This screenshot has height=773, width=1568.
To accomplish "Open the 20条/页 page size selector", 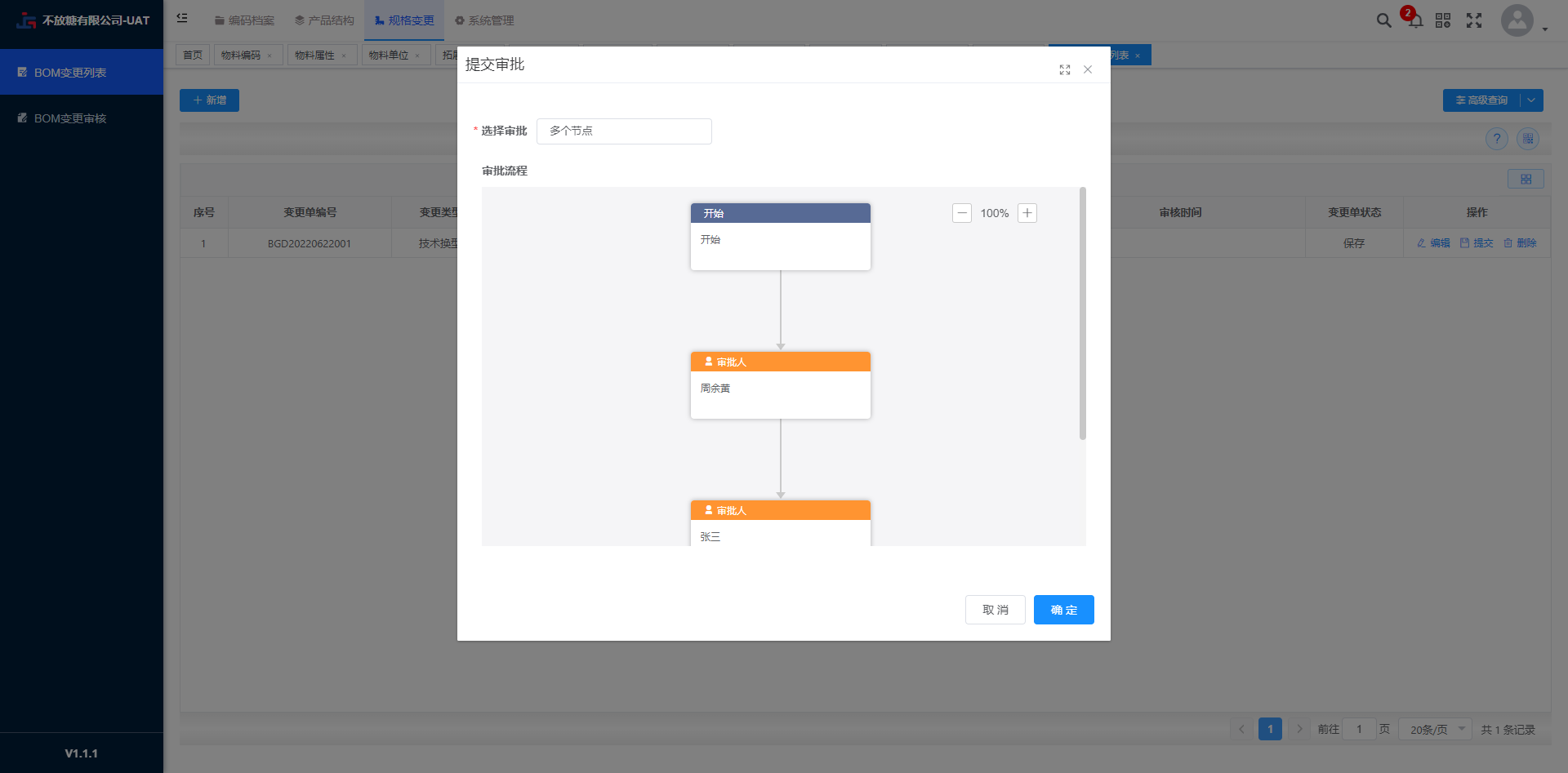I will (x=1435, y=729).
